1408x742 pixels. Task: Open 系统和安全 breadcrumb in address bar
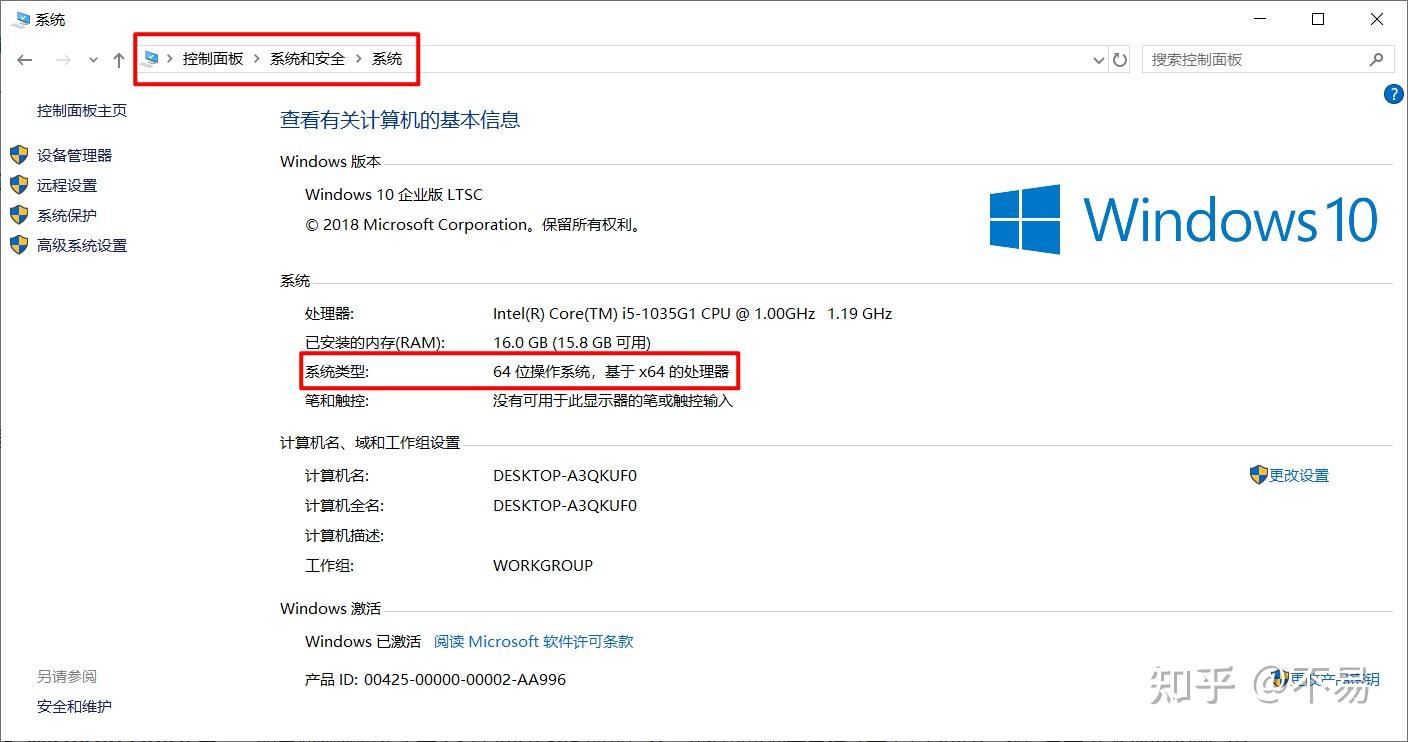[x=307, y=59]
